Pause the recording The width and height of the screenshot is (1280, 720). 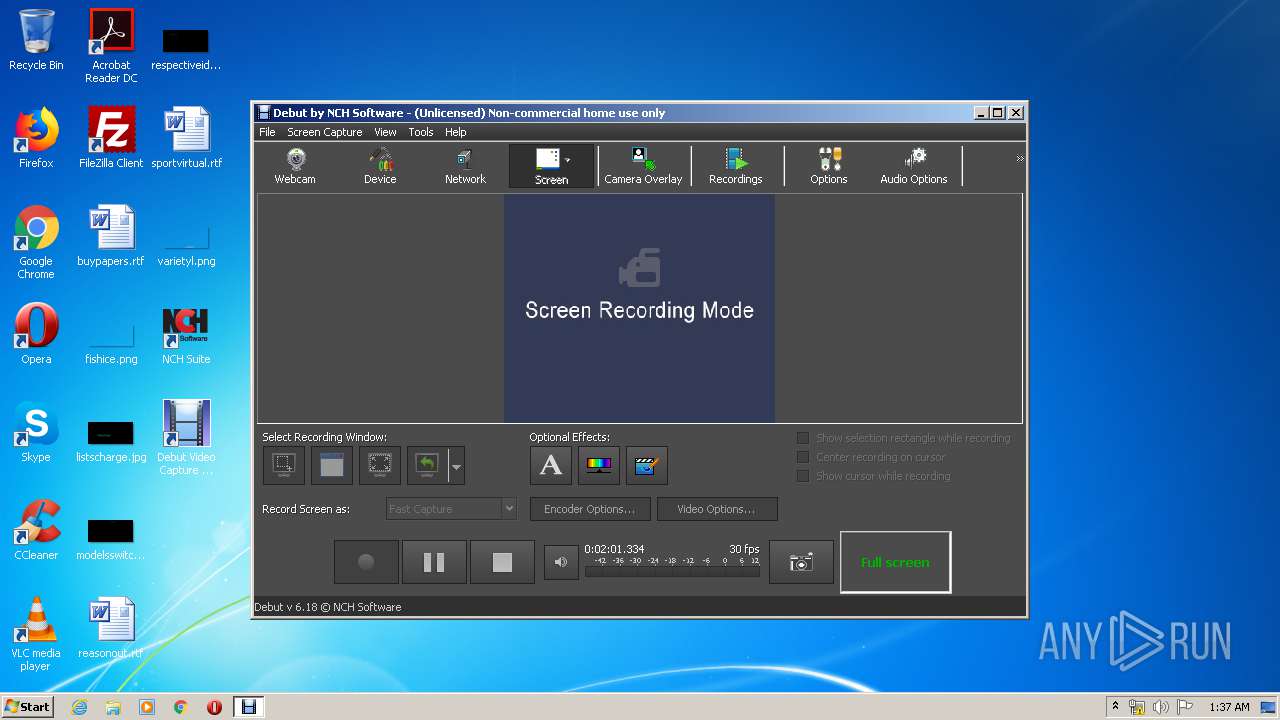tap(434, 562)
